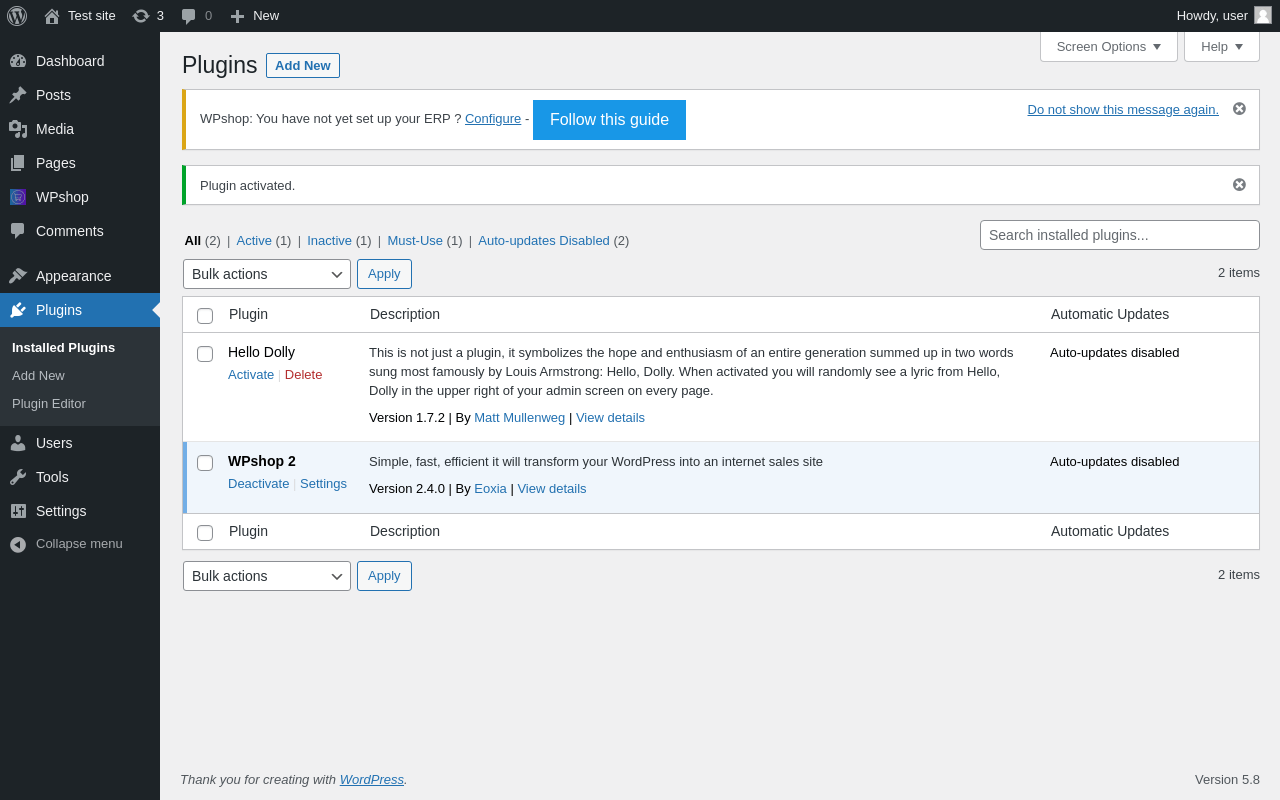1280x800 pixels.
Task: Click the plus icon for New content
Action: tap(237, 16)
